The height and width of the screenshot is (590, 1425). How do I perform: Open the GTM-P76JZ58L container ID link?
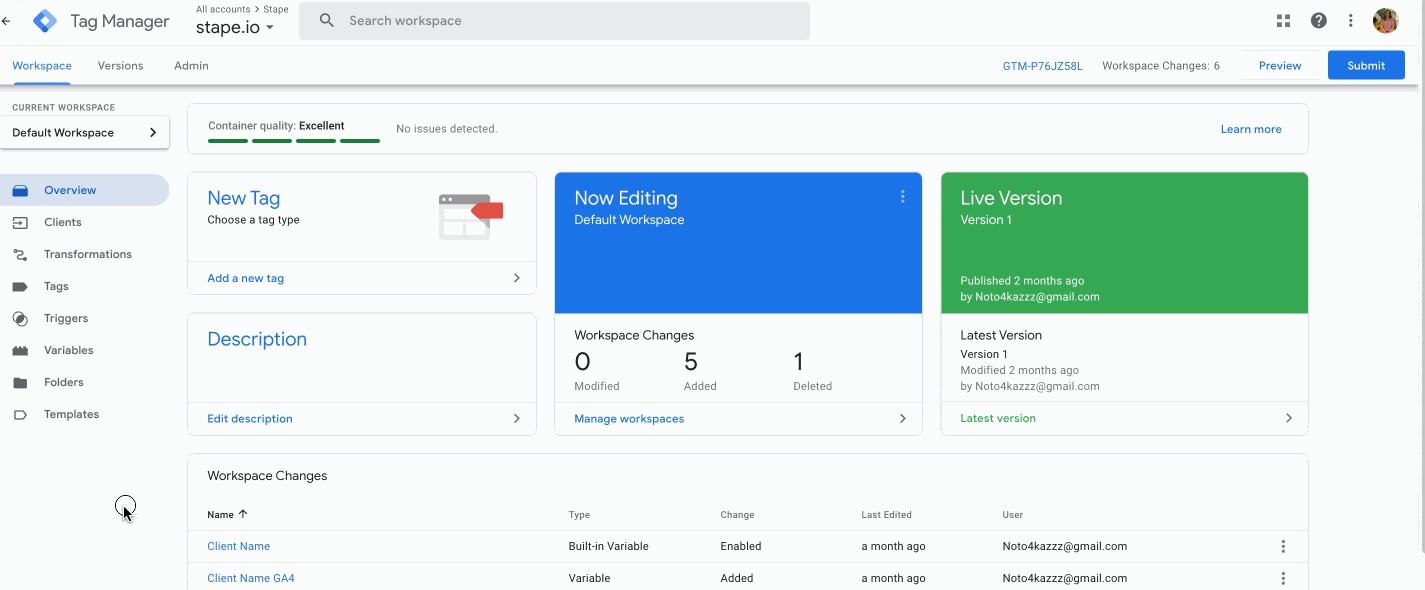coord(1042,66)
